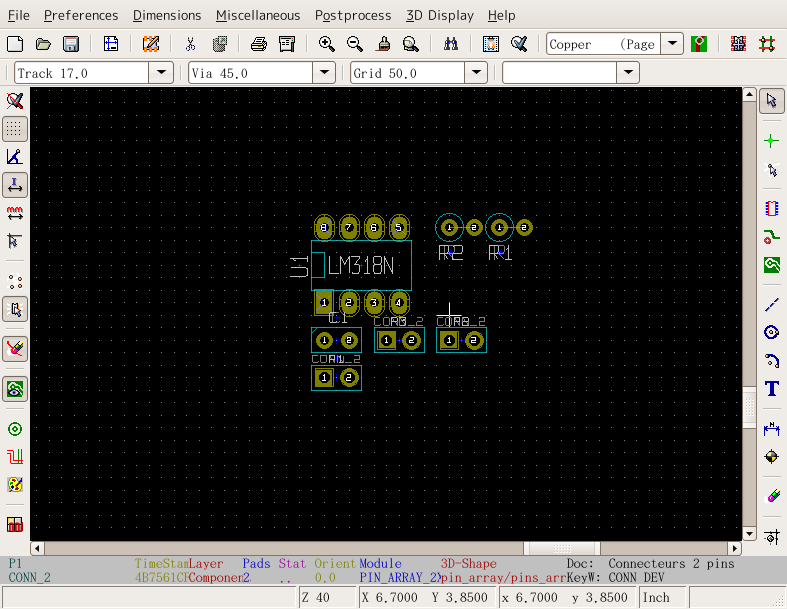Image resolution: width=787 pixels, height=609 pixels.
Task: Click the horizontal scrollbar right arrow
Action: (x=733, y=548)
